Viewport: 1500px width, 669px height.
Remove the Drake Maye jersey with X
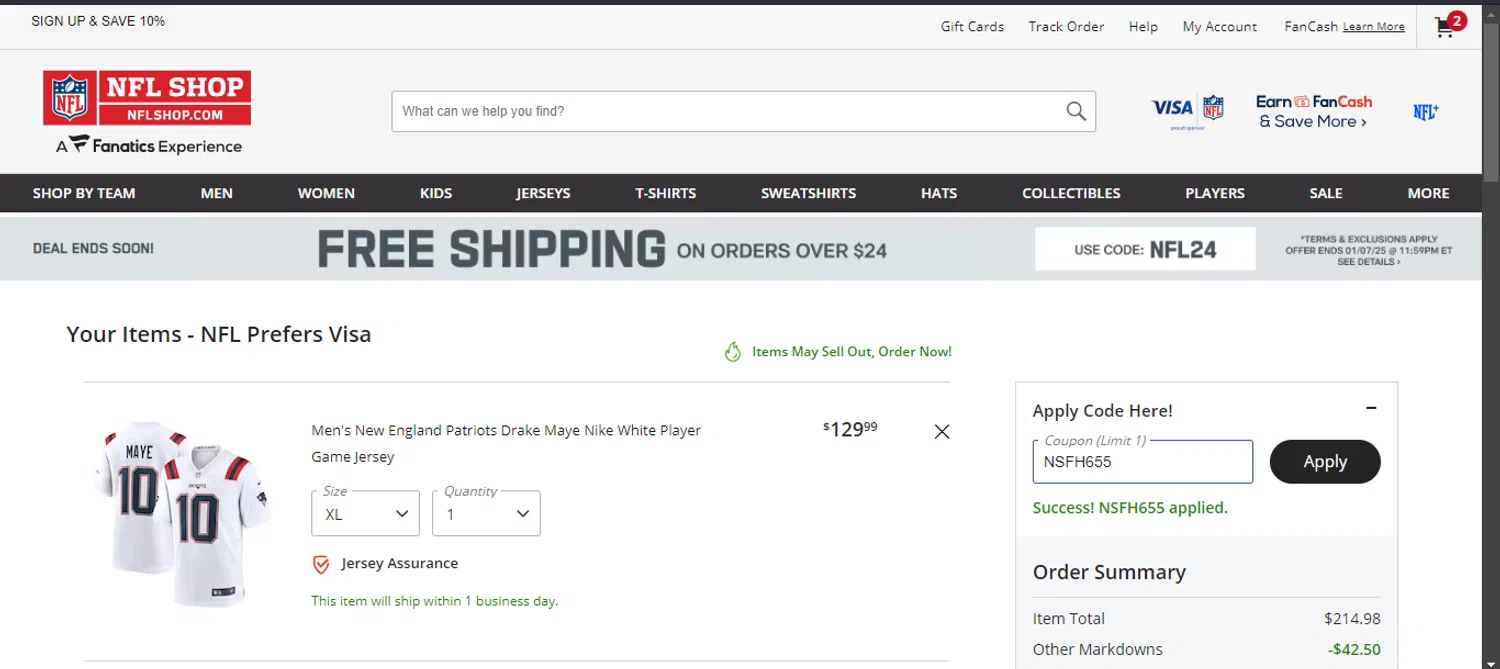[x=941, y=432]
